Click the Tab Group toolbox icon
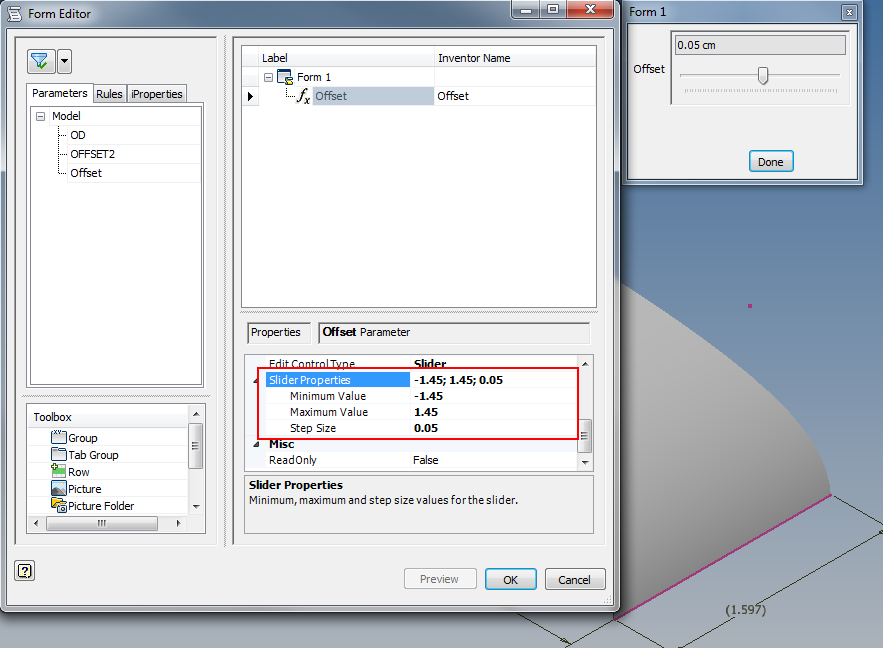883x648 pixels. pyautogui.click(x=59, y=454)
